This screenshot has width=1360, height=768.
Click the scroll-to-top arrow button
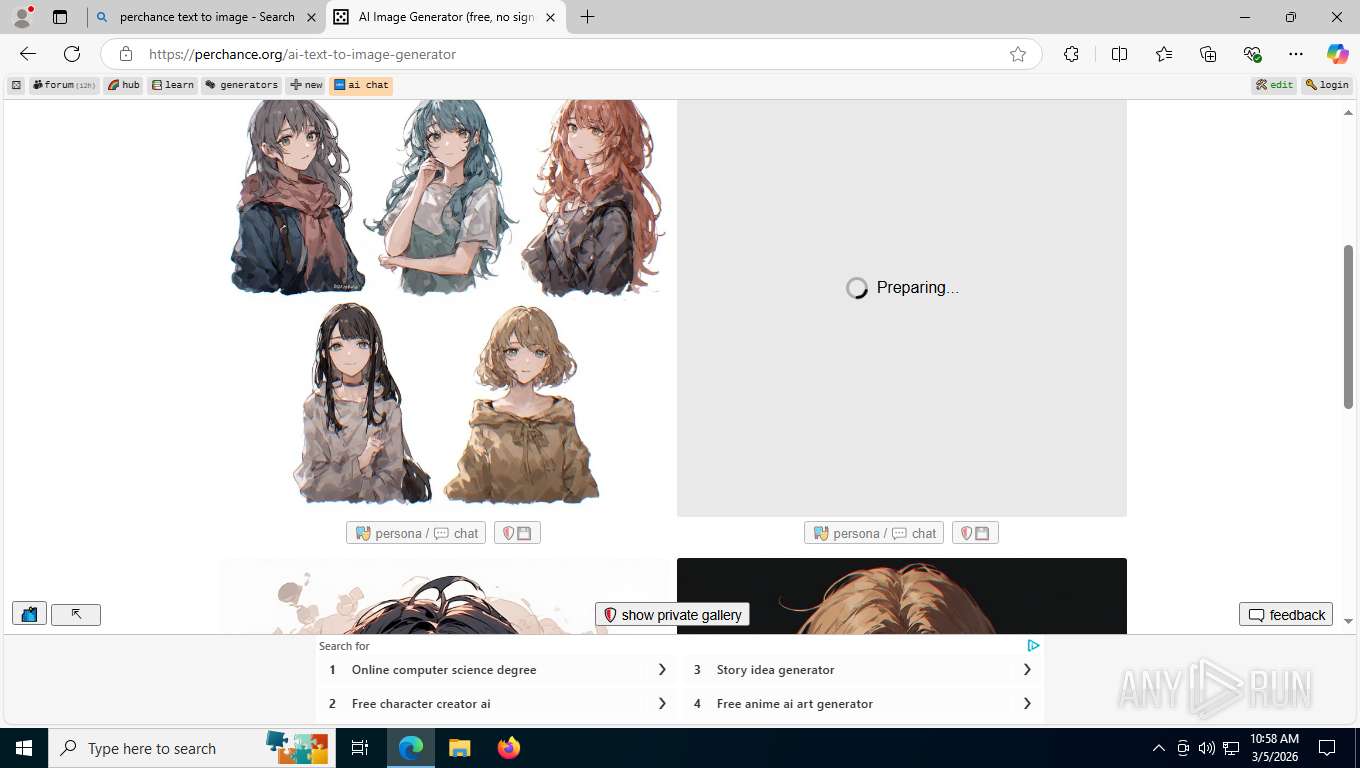coord(76,614)
